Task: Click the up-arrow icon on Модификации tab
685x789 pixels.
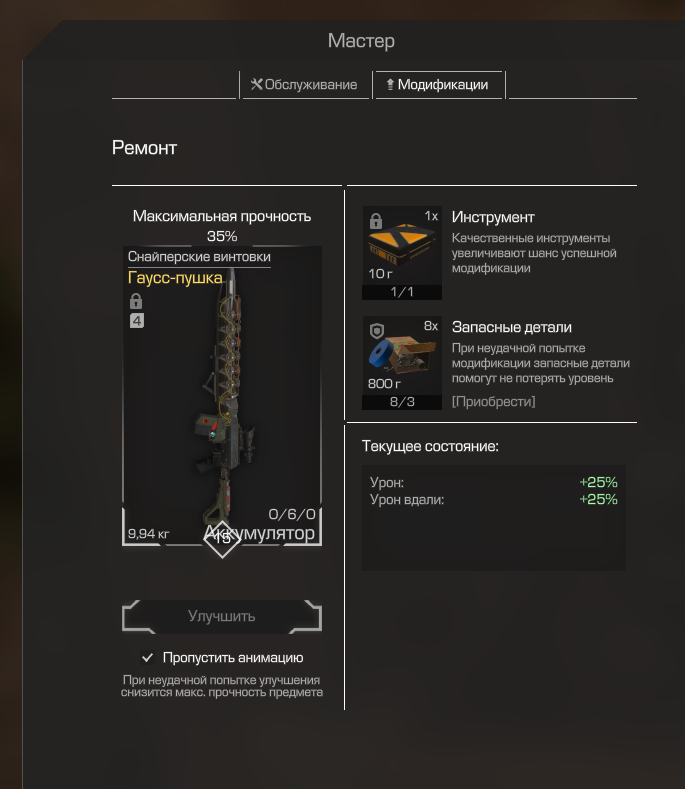Action: [390, 84]
